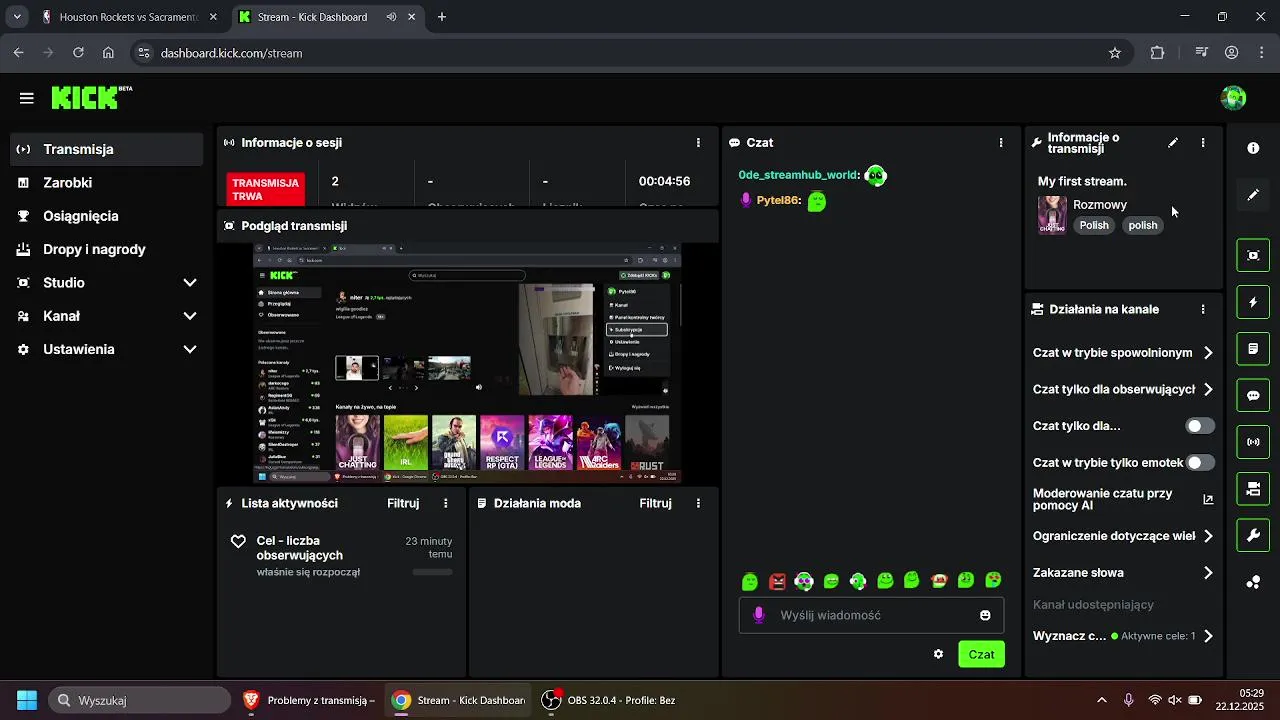The height and width of the screenshot is (720, 1280).
Task: Open chat settings gear icon
Action: click(x=938, y=654)
